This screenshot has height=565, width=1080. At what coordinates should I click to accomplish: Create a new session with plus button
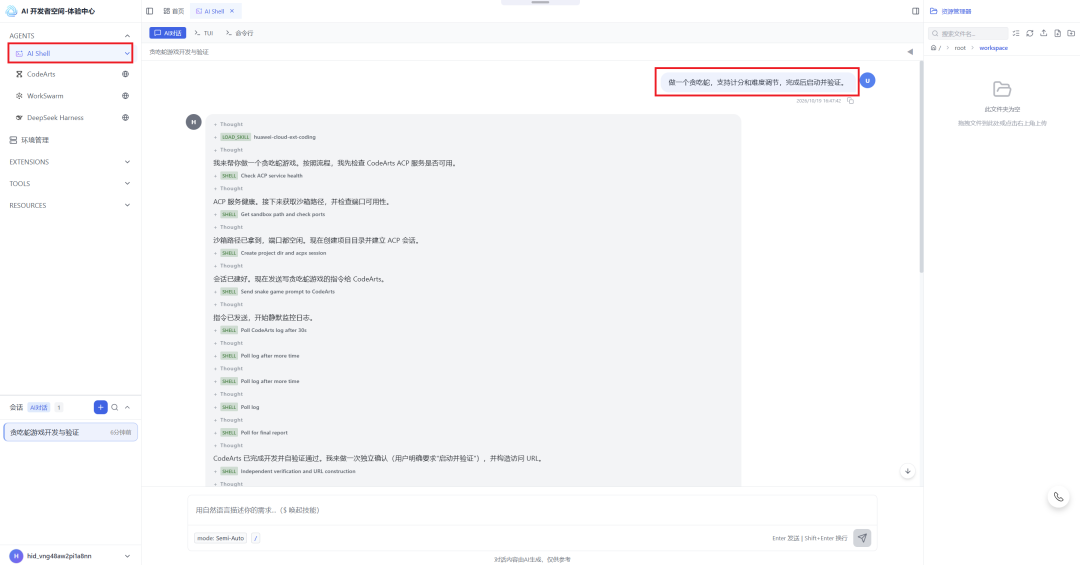101,407
